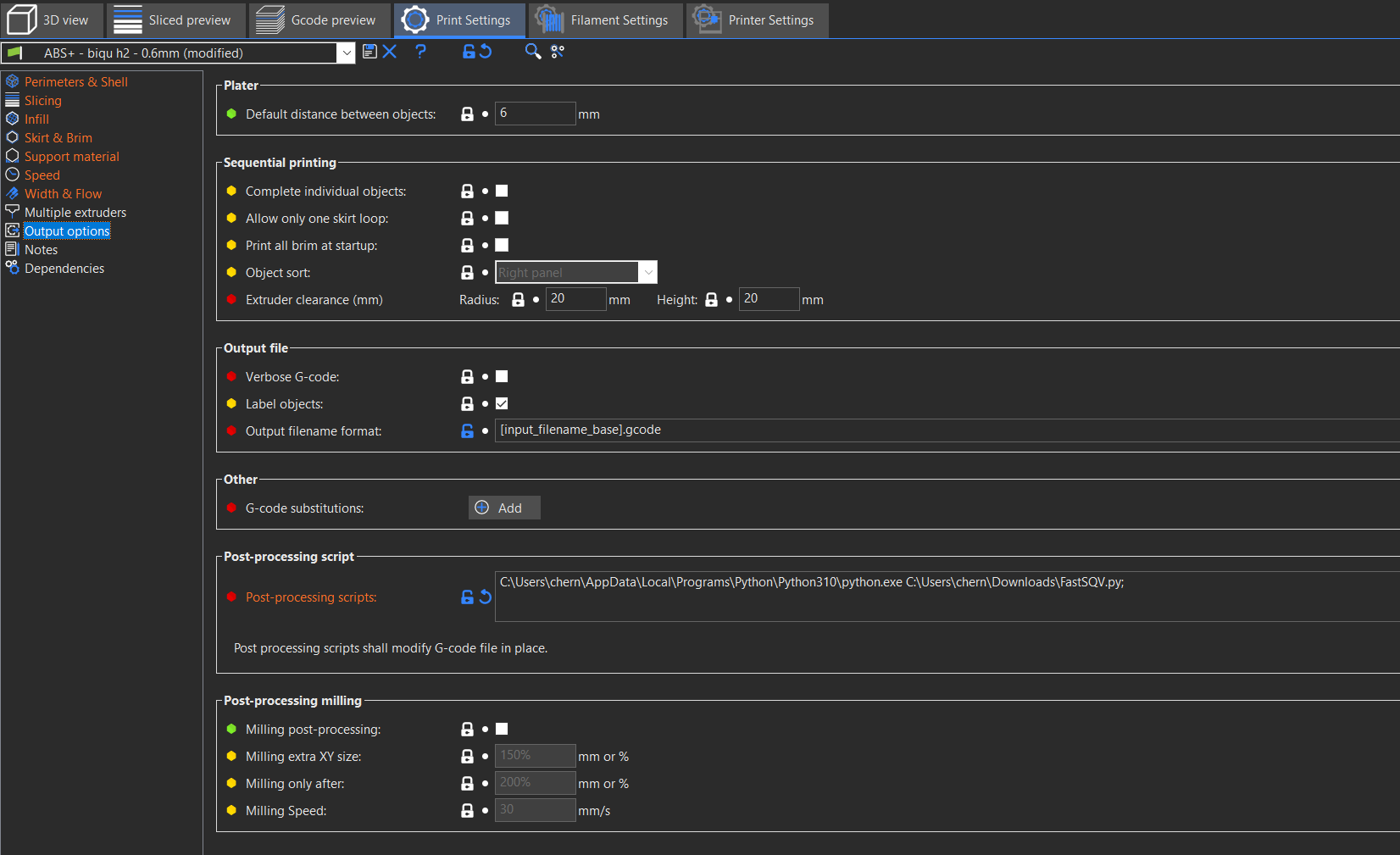1400x855 pixels.
Task: Open the Multiple extruders page
Action: point(75,213)
